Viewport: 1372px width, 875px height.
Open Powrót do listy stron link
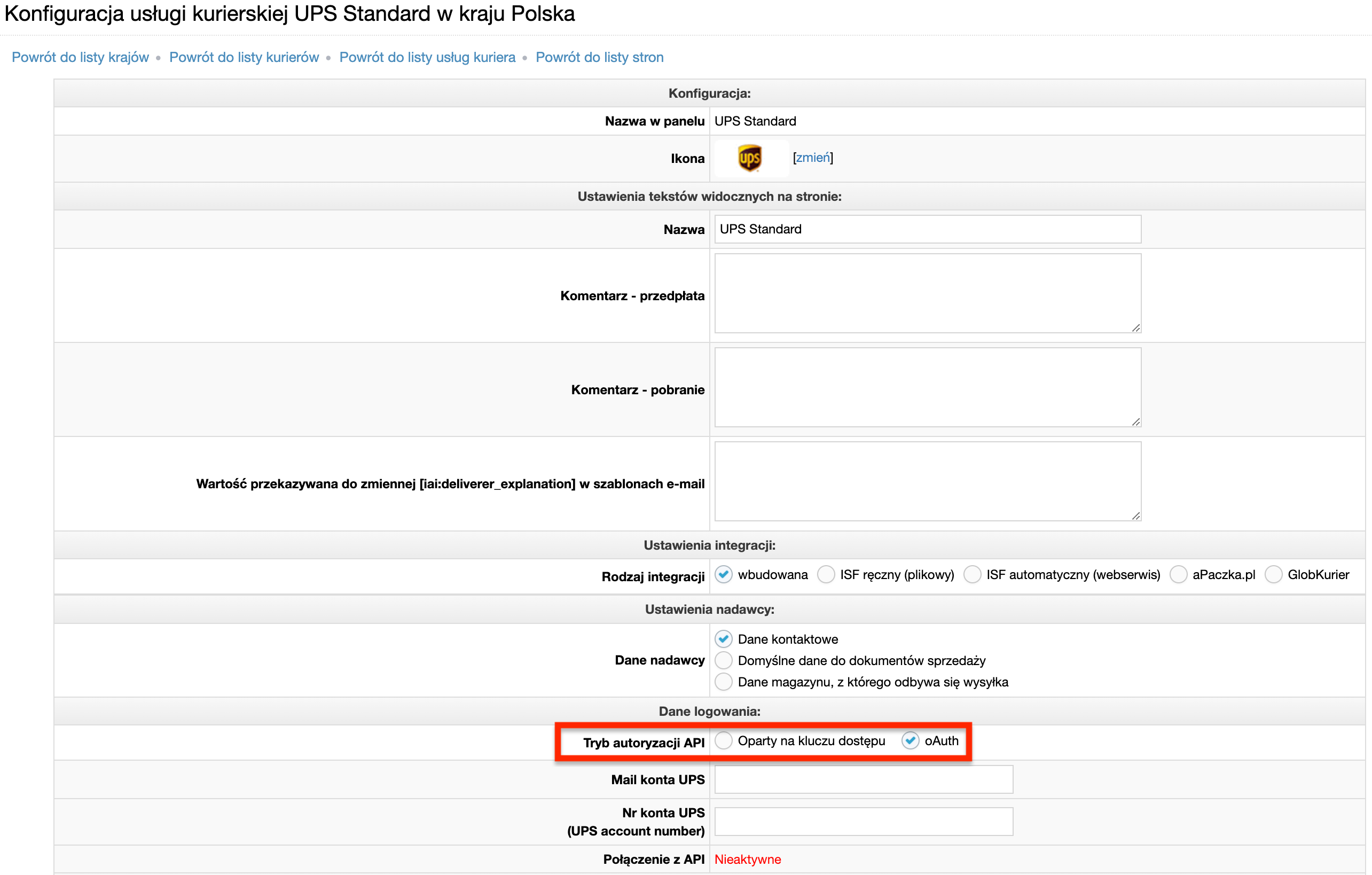coord(599,57)
